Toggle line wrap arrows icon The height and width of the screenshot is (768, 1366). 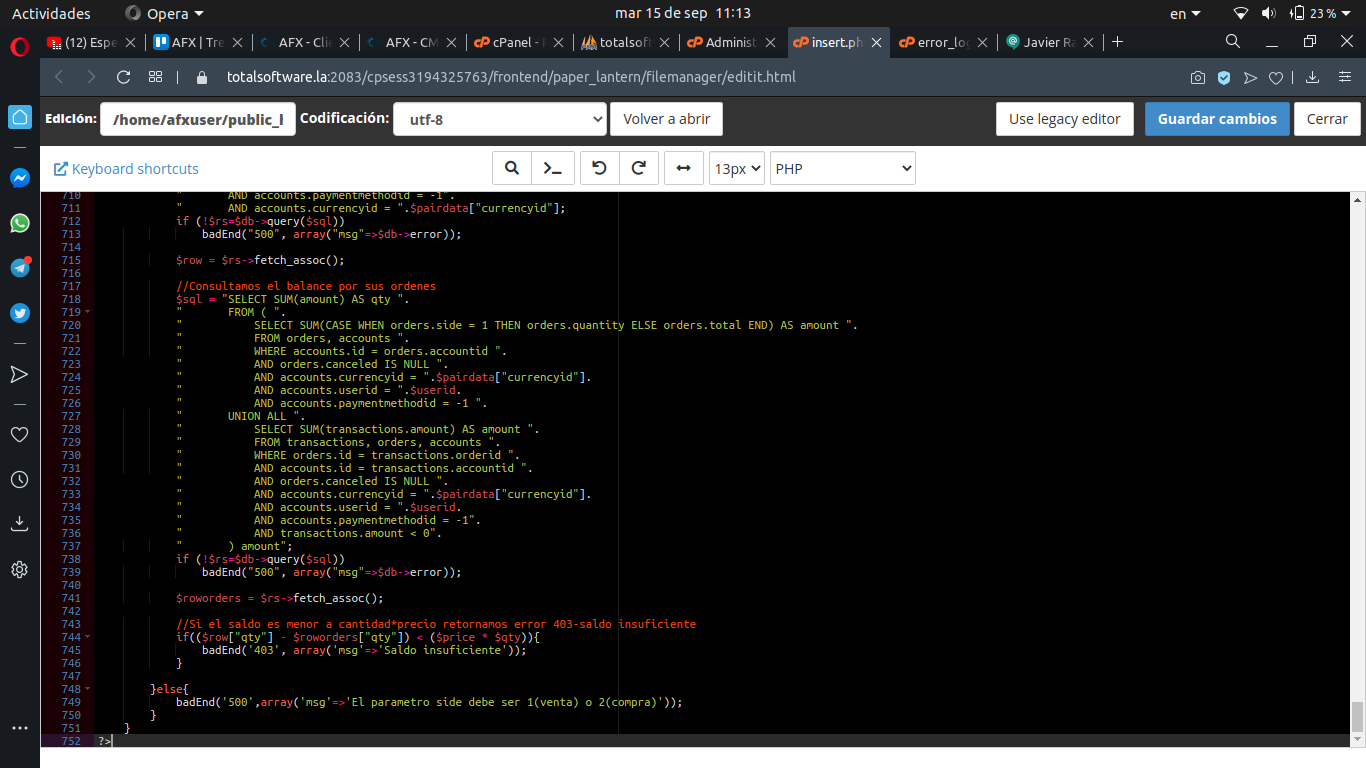coord(683,169)
